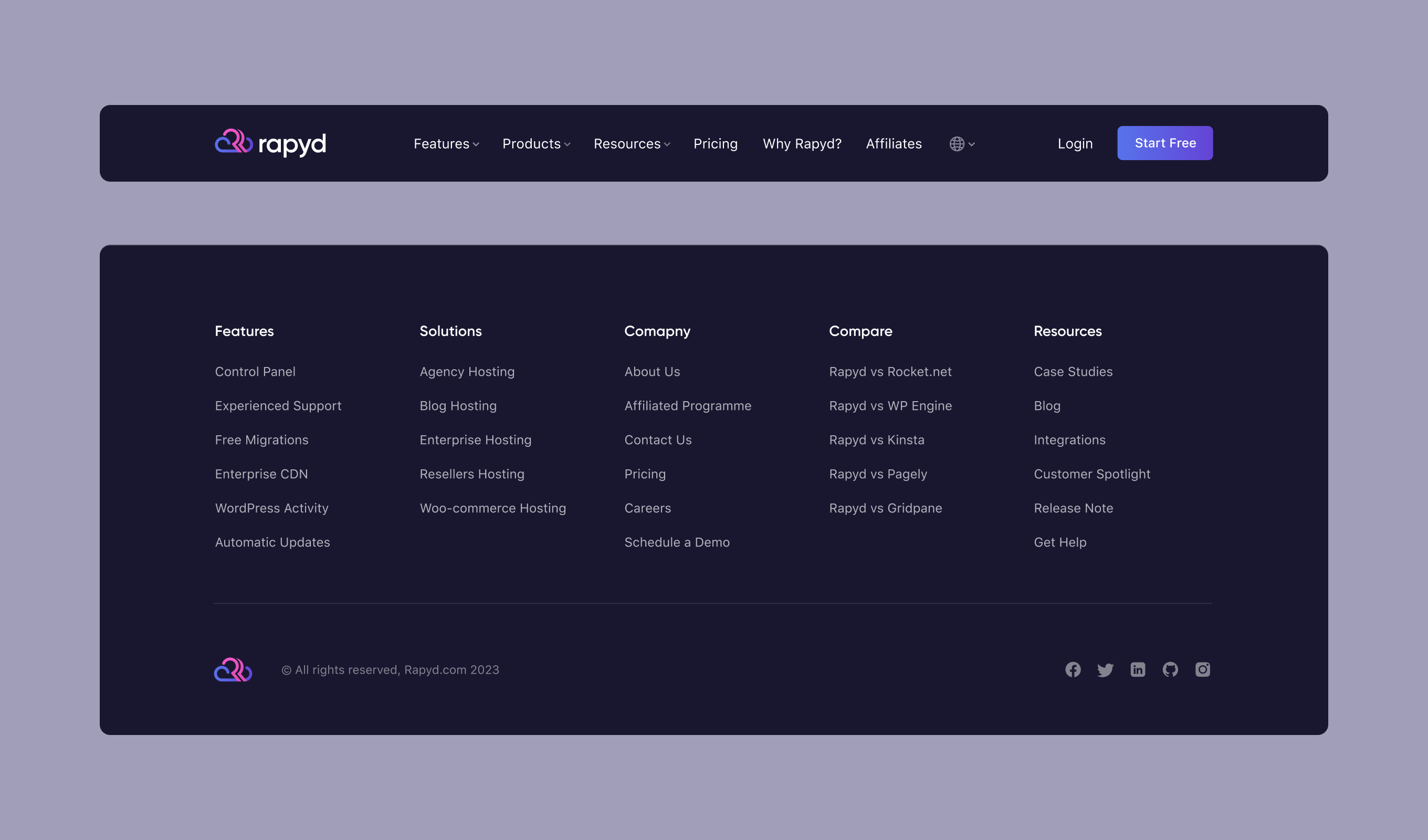Visit the About Us page link
The image size is (1428, 840).
652,371
